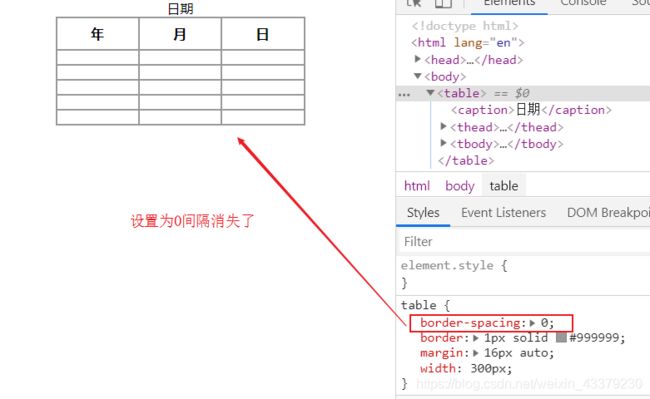Expand the tbody element node
Image resolution: width=650 pixels, height=399 pixels.
[443, 143]
